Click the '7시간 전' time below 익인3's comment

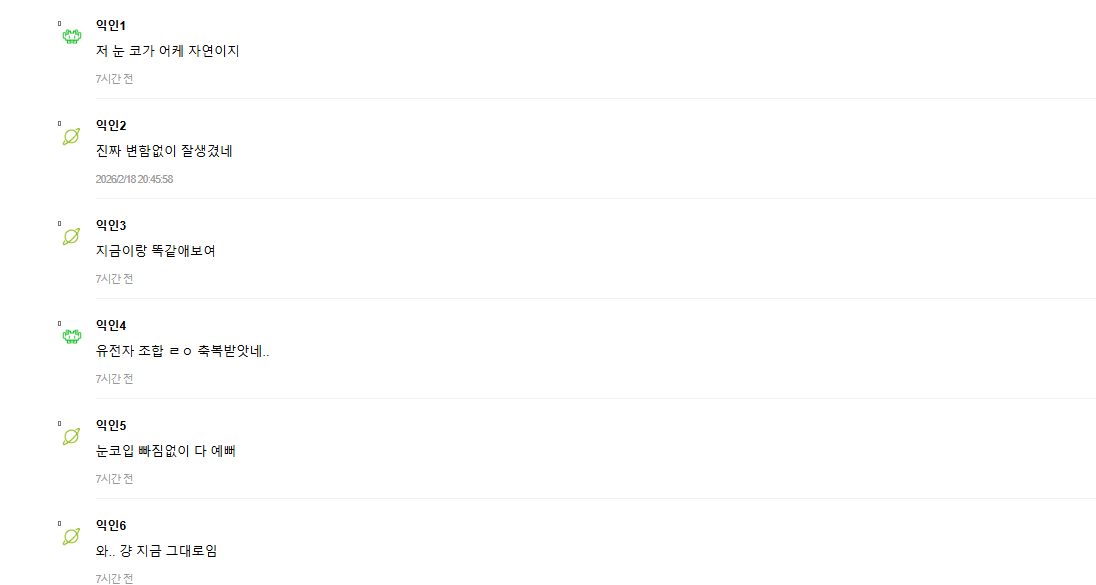click(x=114, y=279)
